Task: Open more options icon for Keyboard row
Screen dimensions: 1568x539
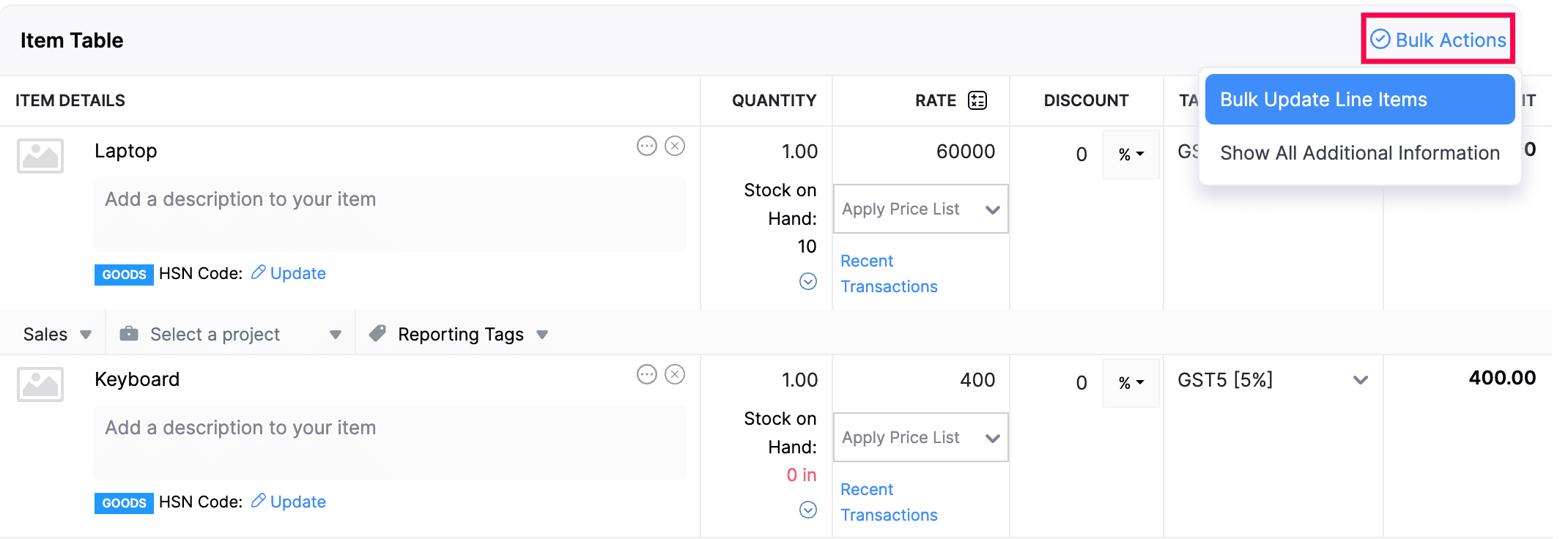Action: pyautogui.click(x=646, y=375)
